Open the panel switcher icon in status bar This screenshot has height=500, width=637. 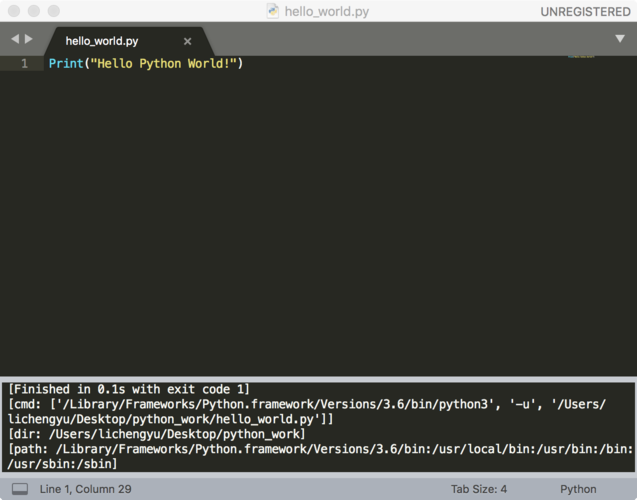[x=20, y=489]
